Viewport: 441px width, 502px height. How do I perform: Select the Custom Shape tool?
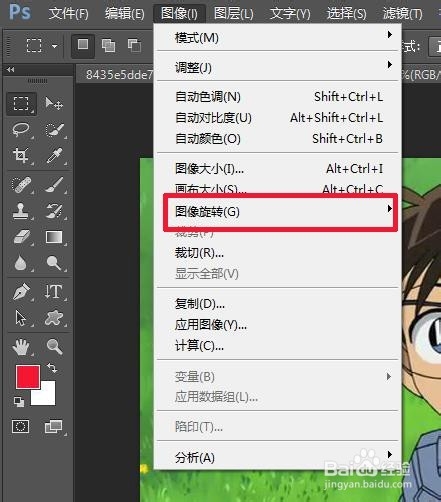pyautogui.click(x=54, y=318)
